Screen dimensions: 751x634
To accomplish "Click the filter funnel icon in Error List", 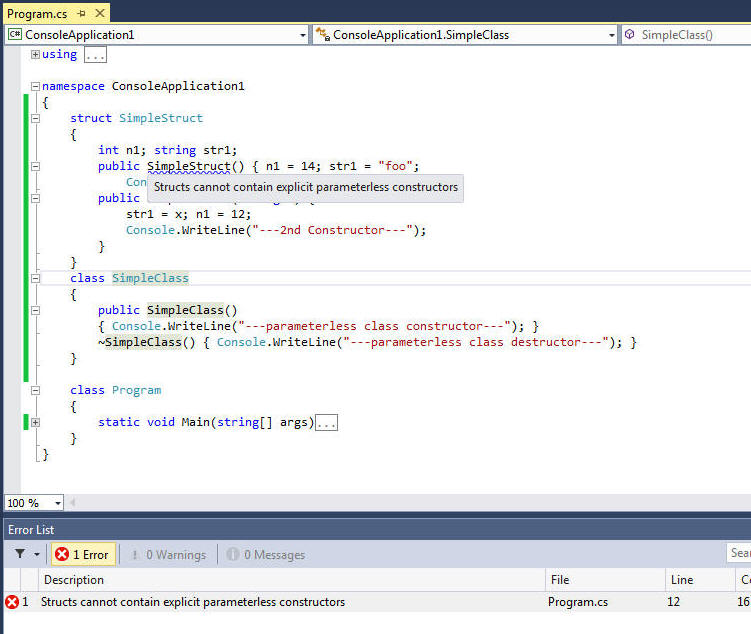I will [x=20, y=554].
